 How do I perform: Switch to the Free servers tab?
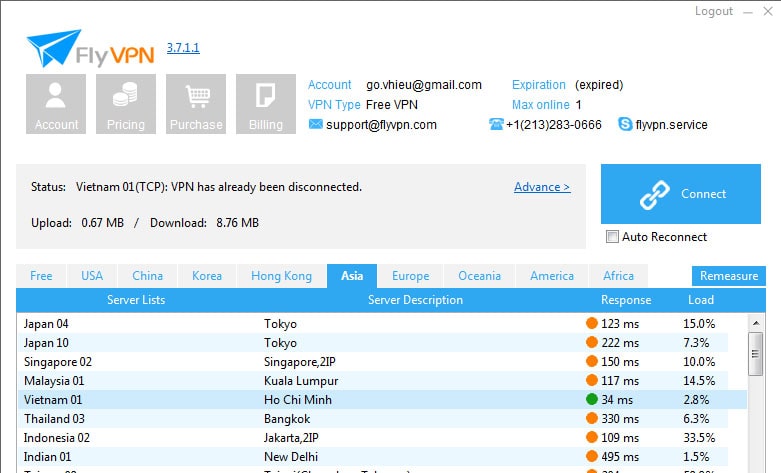coord(41,276)
